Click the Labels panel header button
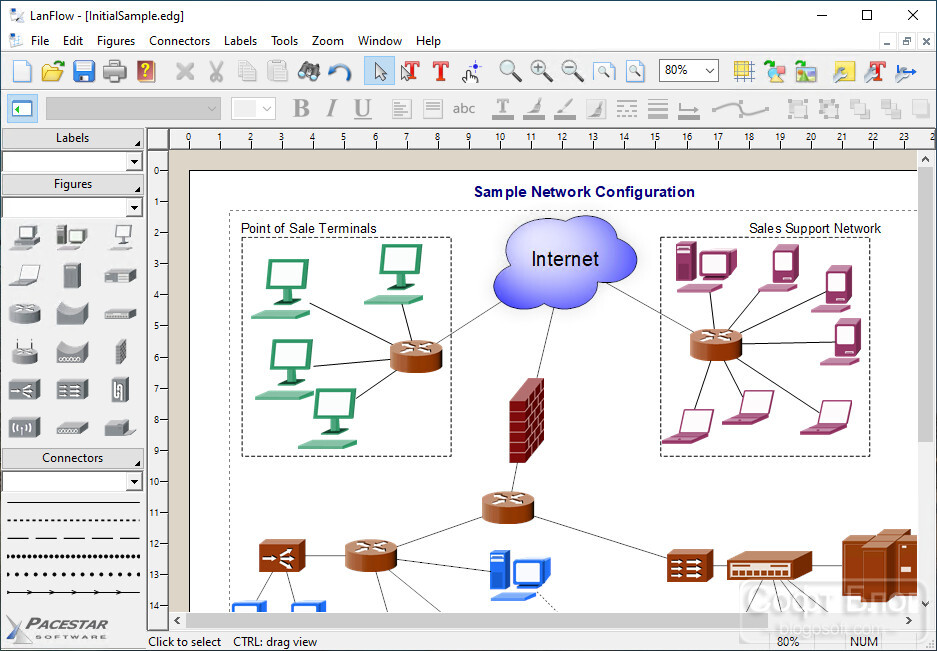Image resolution: width=937 pixels, height=651 pixels. point(73,138)
